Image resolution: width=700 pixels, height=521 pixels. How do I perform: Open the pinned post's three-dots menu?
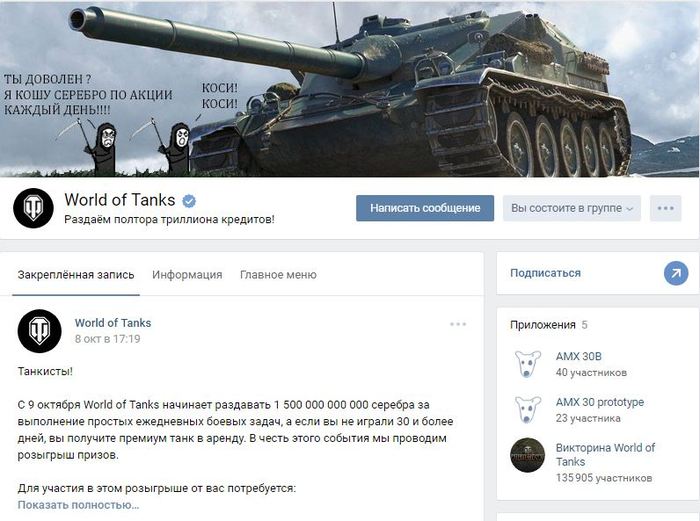458,324
